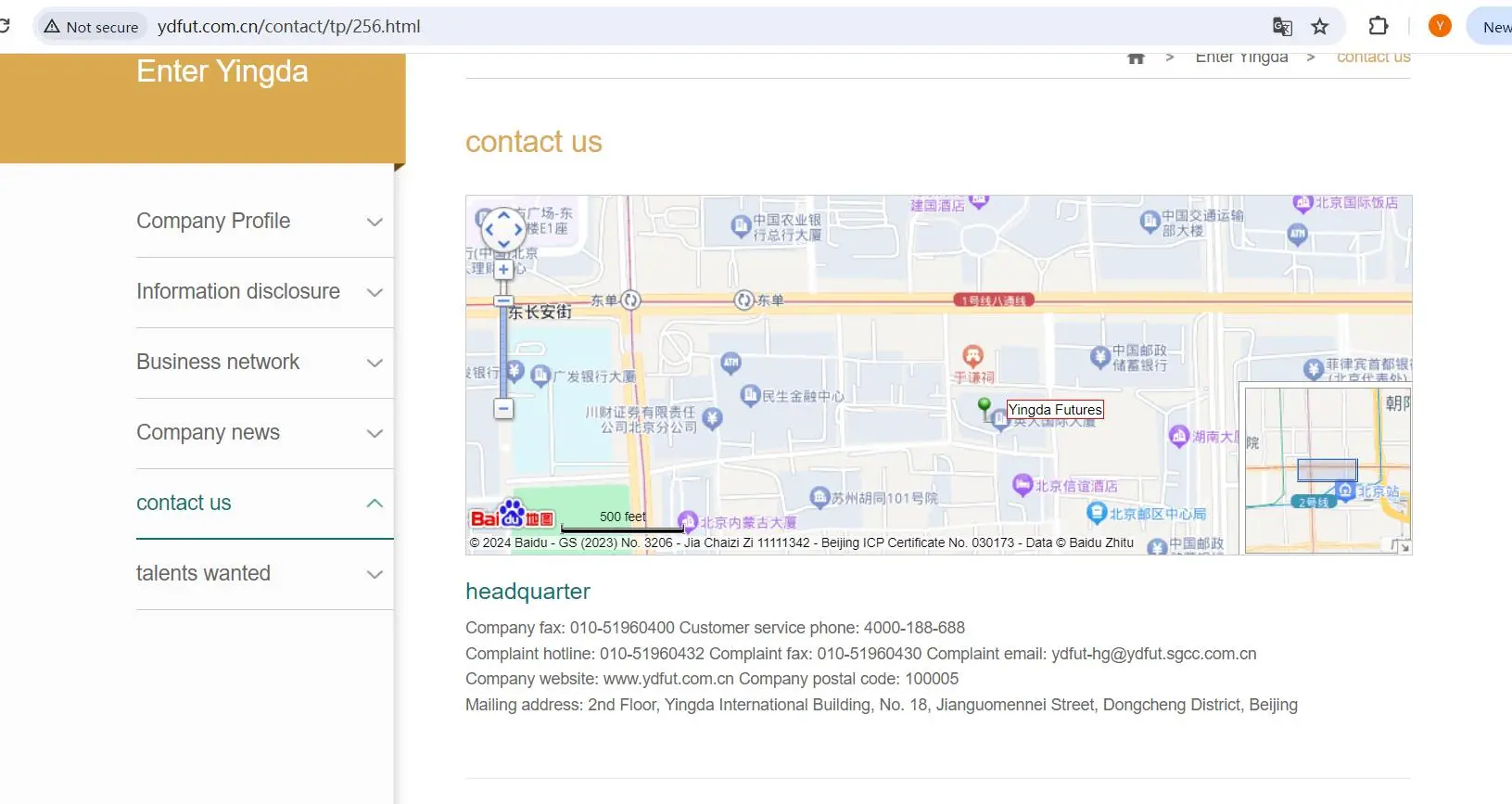Click the 湖南大厦 hotel marker
Image resolution: width=1512 pixels, height=804 pixels.
(1179, 435)
